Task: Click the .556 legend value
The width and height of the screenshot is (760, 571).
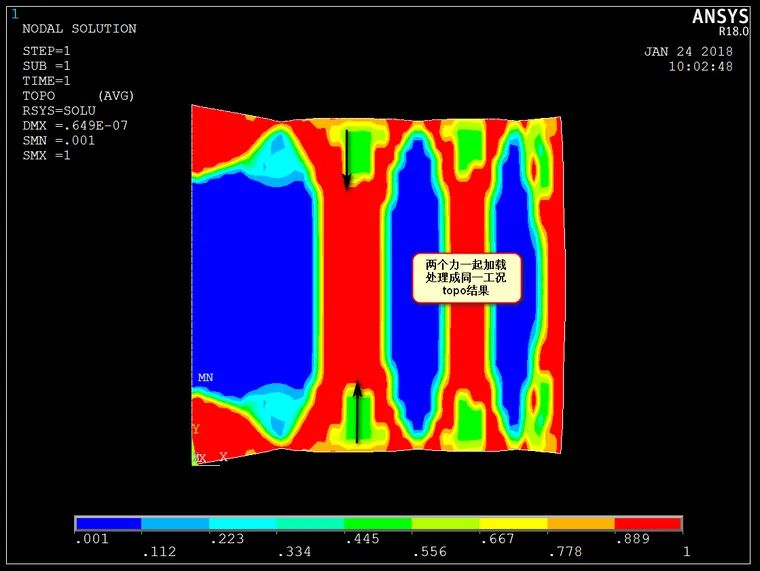Action: click(430, 552)
